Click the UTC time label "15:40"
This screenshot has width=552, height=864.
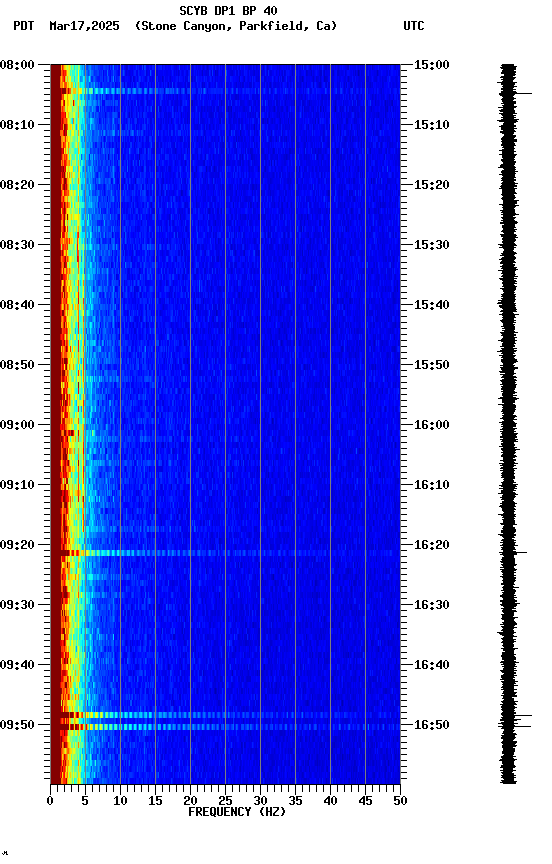pyautogui.click(x=431, y=305)
